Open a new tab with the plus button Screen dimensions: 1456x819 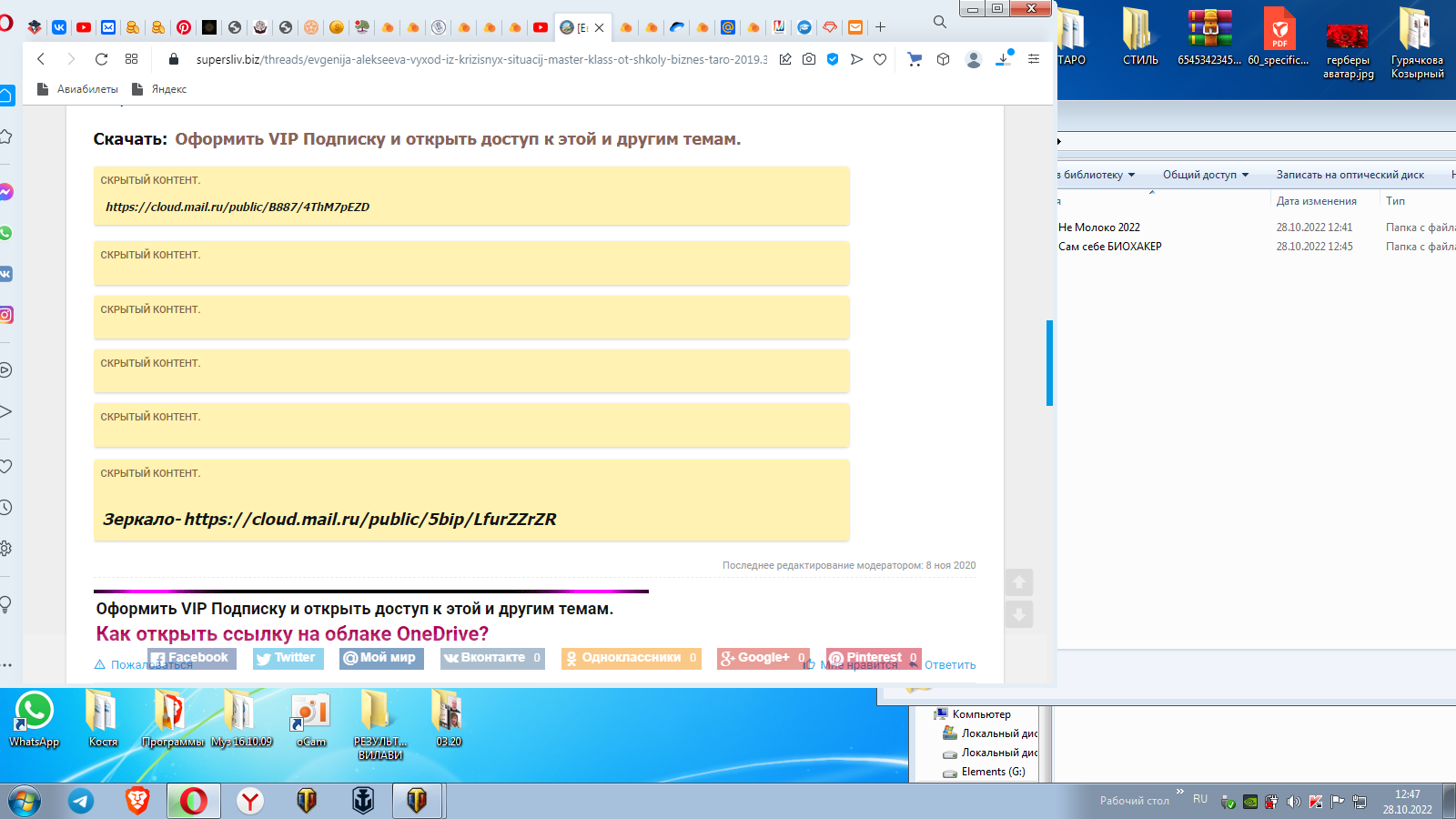880,27
